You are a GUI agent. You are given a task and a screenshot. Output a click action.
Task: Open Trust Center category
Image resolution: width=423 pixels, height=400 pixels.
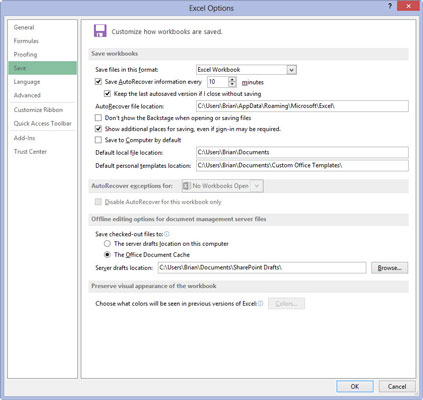click(x=42, y=152)
